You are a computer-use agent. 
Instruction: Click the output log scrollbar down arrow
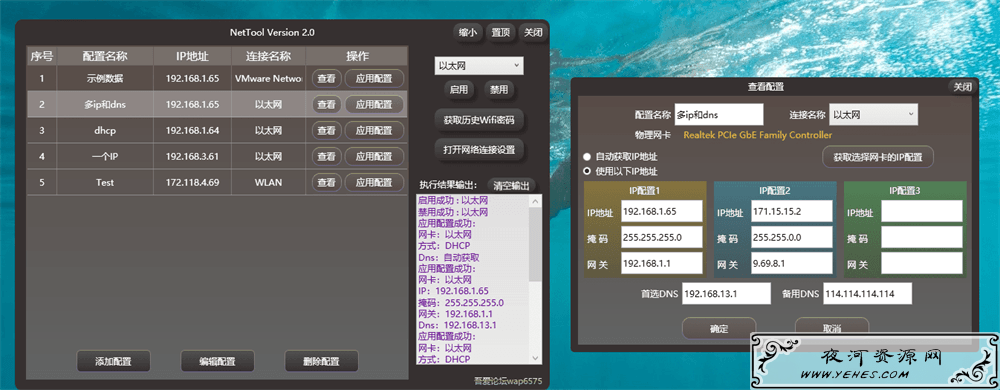click(x=535, y=358)
